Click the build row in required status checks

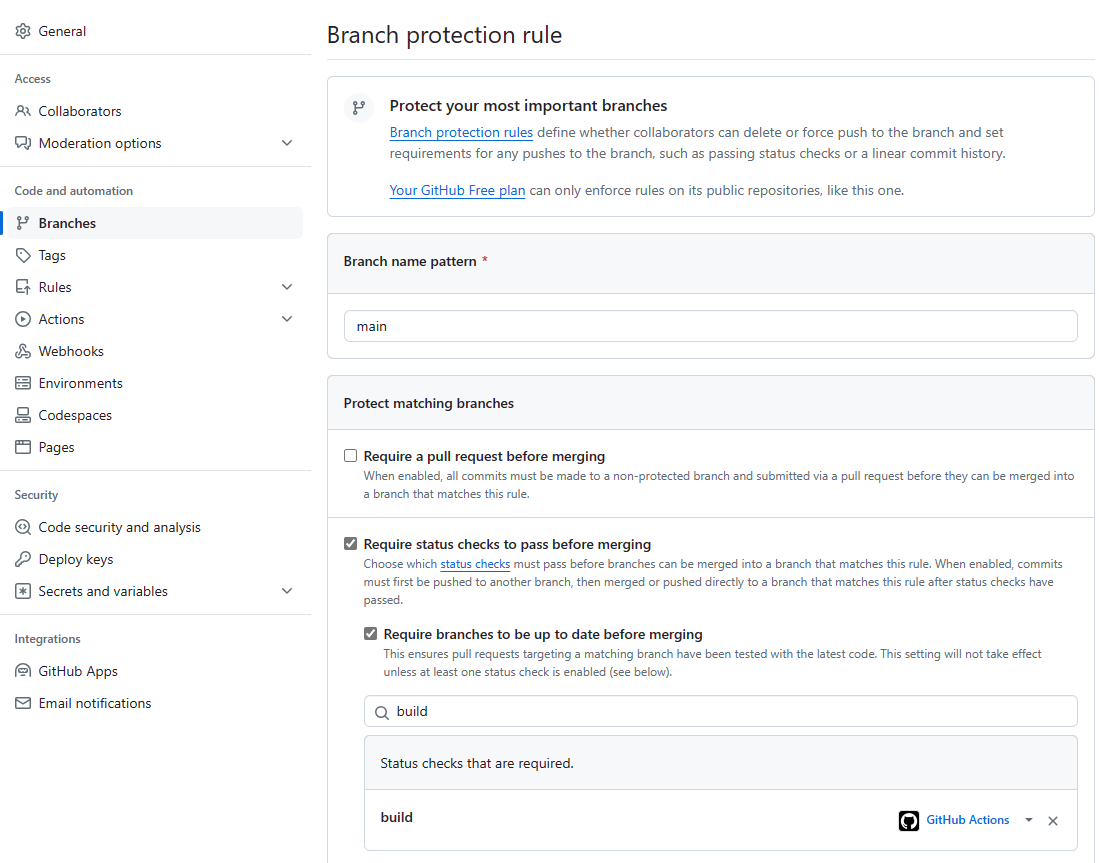click(x=721, y=820)
